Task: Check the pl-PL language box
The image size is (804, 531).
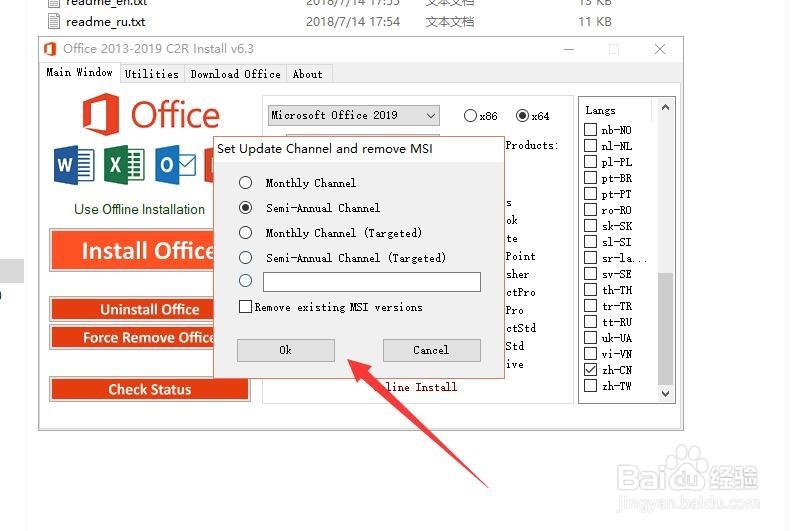Action: 591,161
